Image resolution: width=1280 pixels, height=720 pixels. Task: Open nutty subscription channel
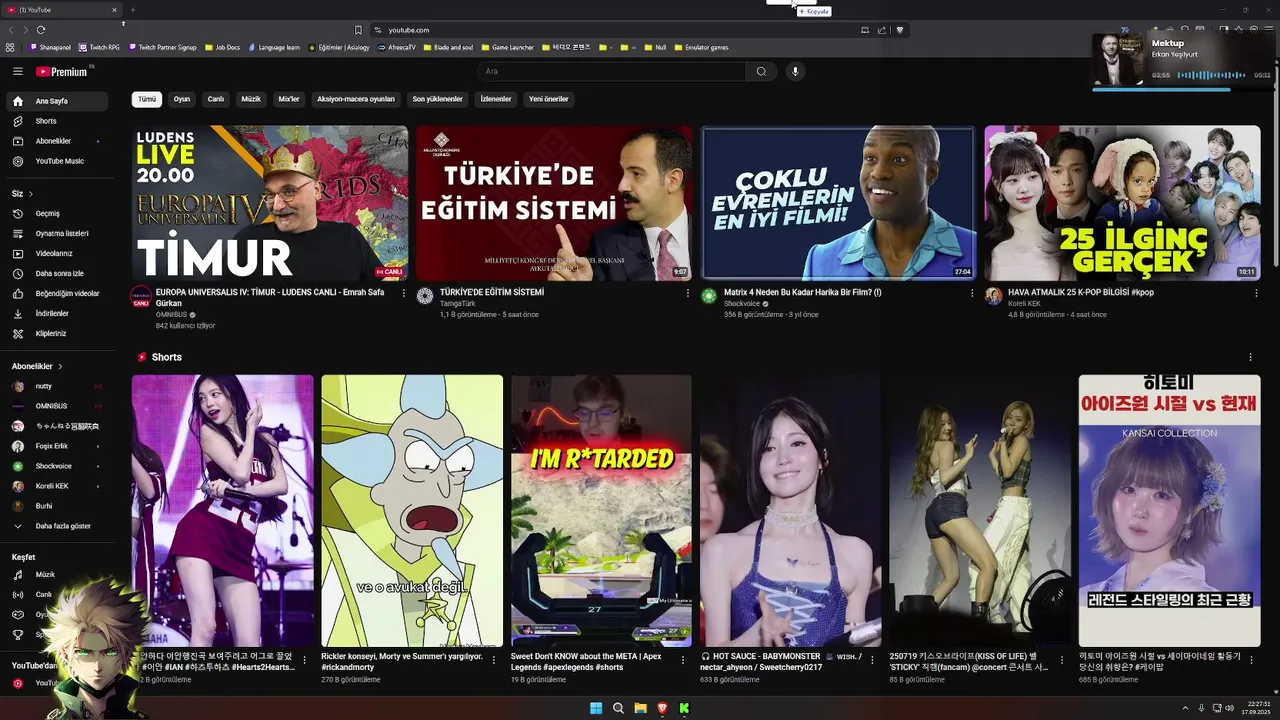pos(56,386)
